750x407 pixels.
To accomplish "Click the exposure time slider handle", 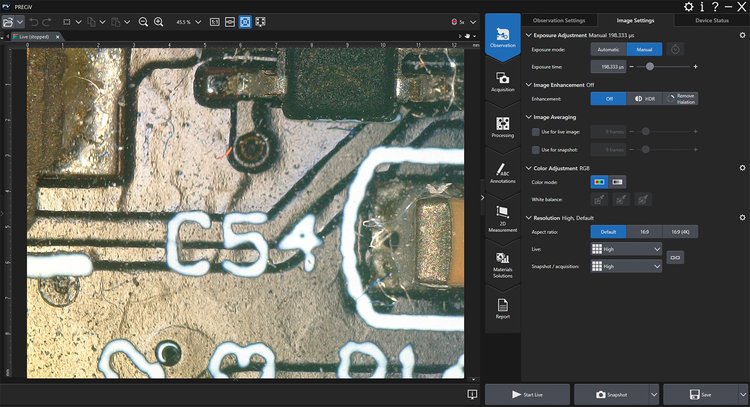I will point(650,66).
